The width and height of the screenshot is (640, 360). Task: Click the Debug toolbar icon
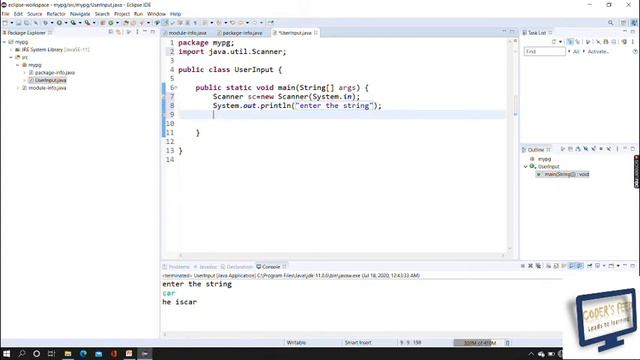point(45,23)
